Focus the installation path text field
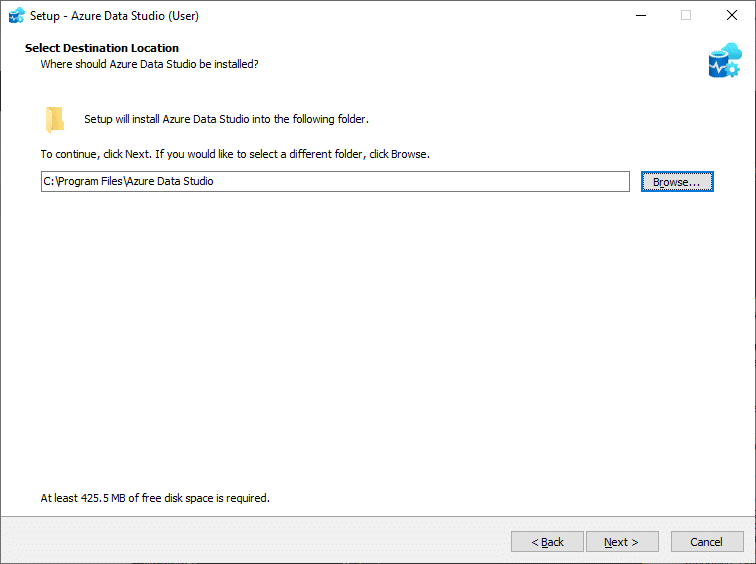Screen dimensions: 756x564 click(x=335, y=182)
